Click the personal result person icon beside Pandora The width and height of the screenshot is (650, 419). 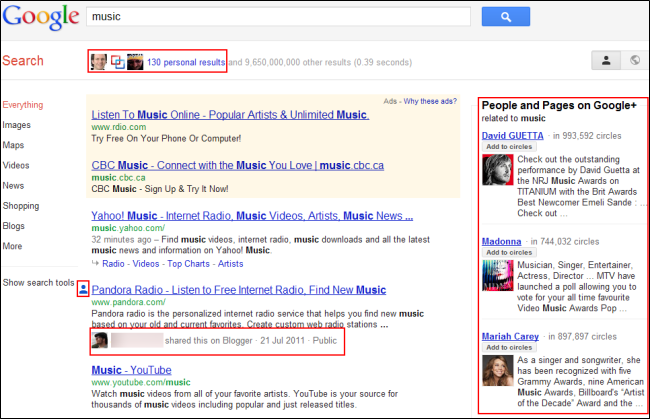(x=83, y=289)
